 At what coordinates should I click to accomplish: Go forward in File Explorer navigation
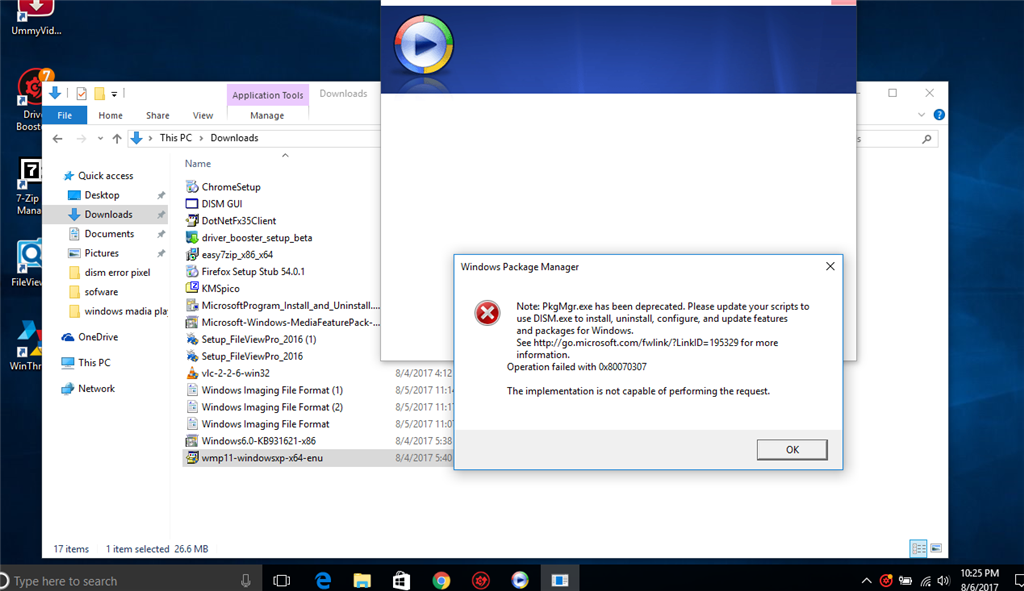pyautogui.click(x=81, y=138)
